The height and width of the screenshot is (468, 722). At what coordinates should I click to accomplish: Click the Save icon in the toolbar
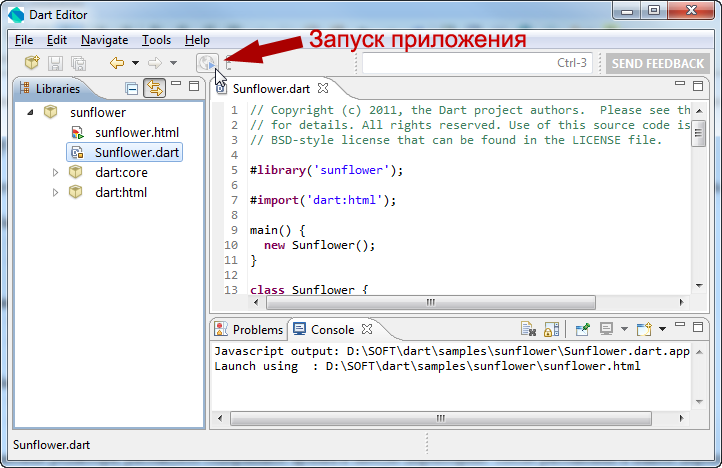55,63
